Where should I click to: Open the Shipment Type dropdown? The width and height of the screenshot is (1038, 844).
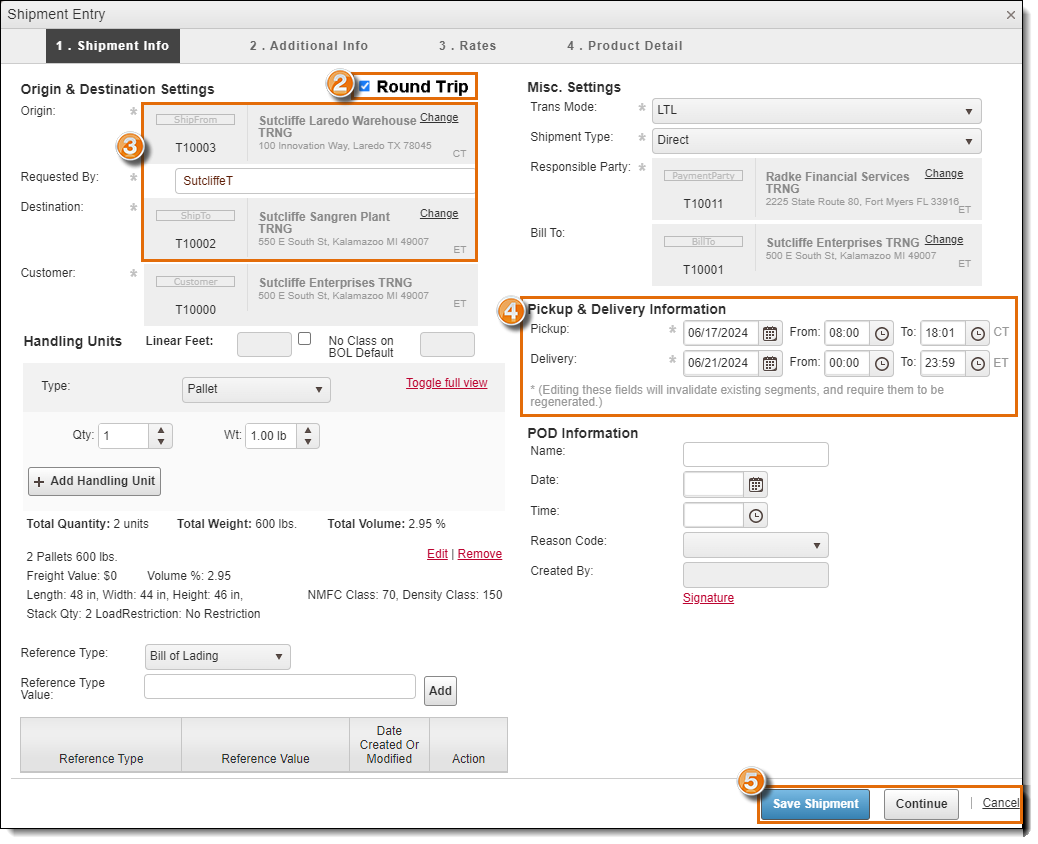click(816, 141)
